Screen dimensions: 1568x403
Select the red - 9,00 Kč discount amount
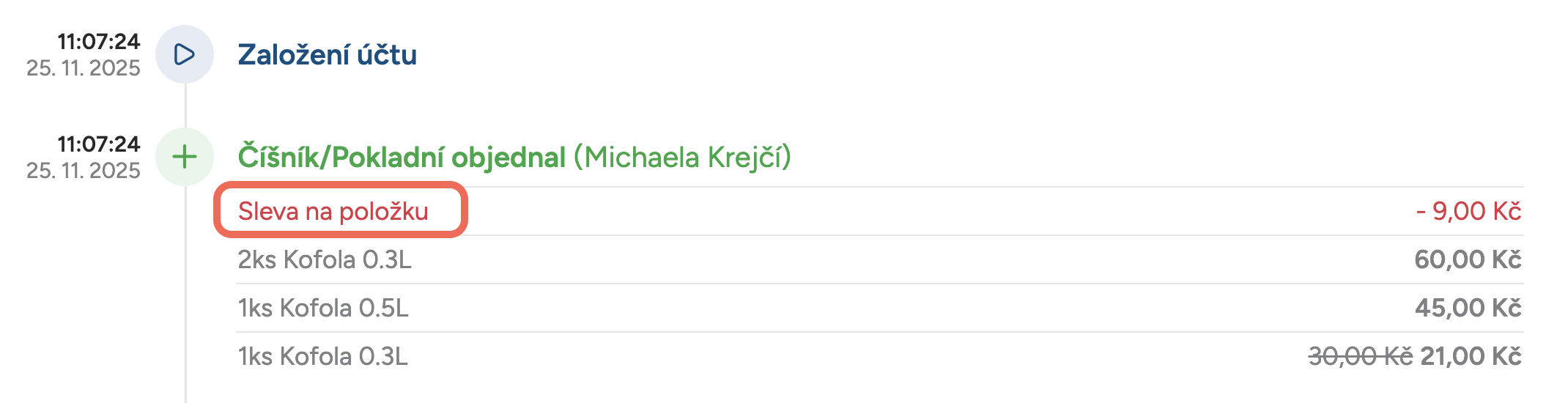click(1468, 211)
